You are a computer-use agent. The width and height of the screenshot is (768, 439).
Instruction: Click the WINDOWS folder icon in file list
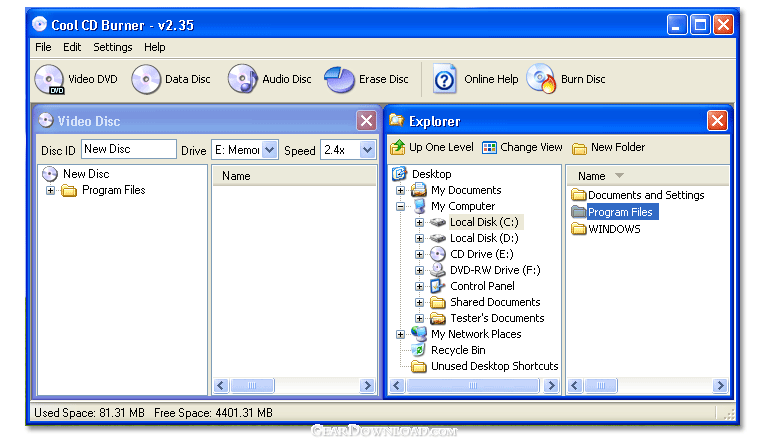(579, 229)
